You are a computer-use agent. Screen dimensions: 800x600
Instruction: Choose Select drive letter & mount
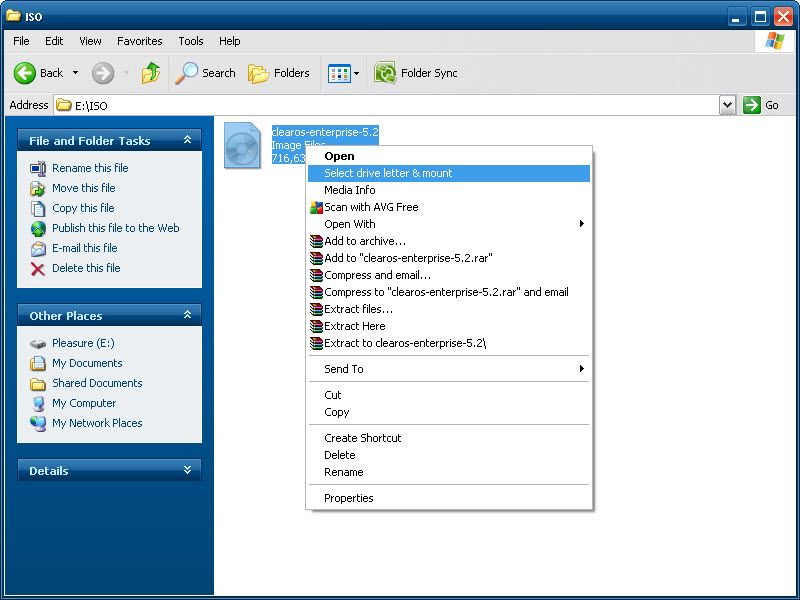[x=388, y=173]
